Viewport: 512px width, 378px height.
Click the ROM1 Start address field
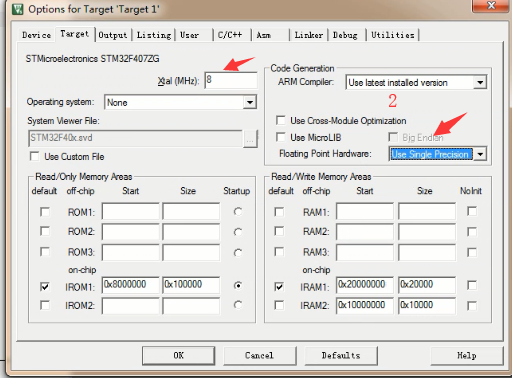[x=131, y=211]
